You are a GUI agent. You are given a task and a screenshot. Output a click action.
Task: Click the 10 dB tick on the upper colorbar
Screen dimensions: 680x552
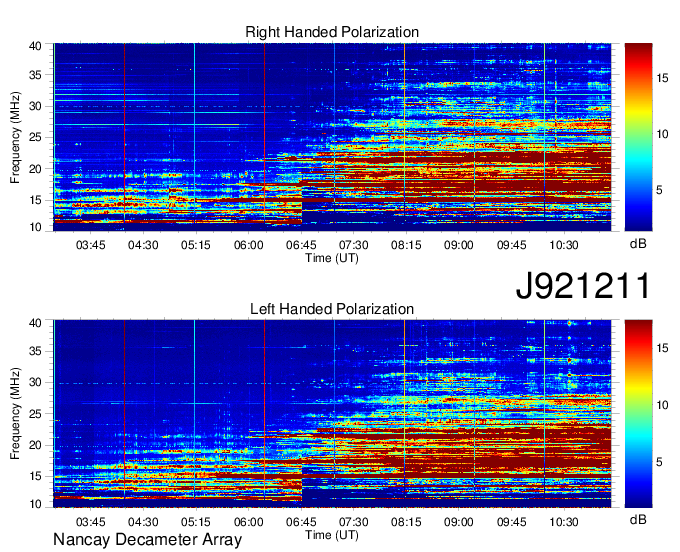pos(662,134)
